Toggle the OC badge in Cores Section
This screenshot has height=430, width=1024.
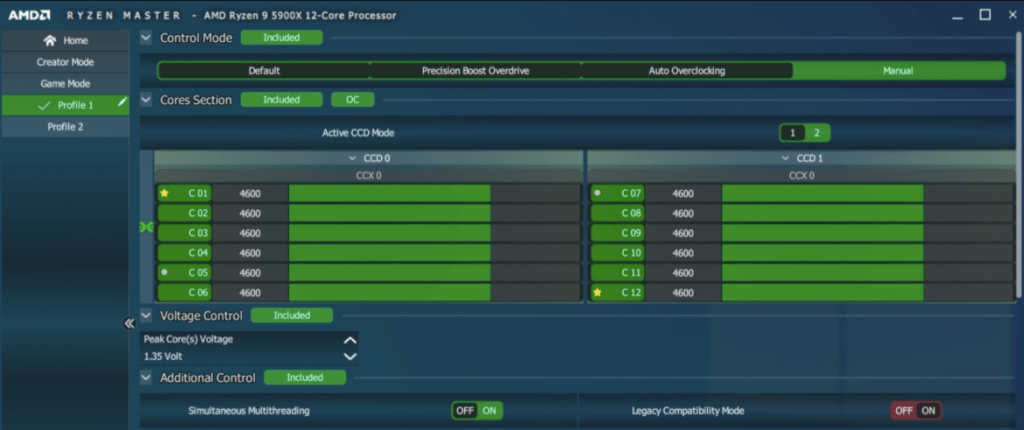tap(353, 99)
